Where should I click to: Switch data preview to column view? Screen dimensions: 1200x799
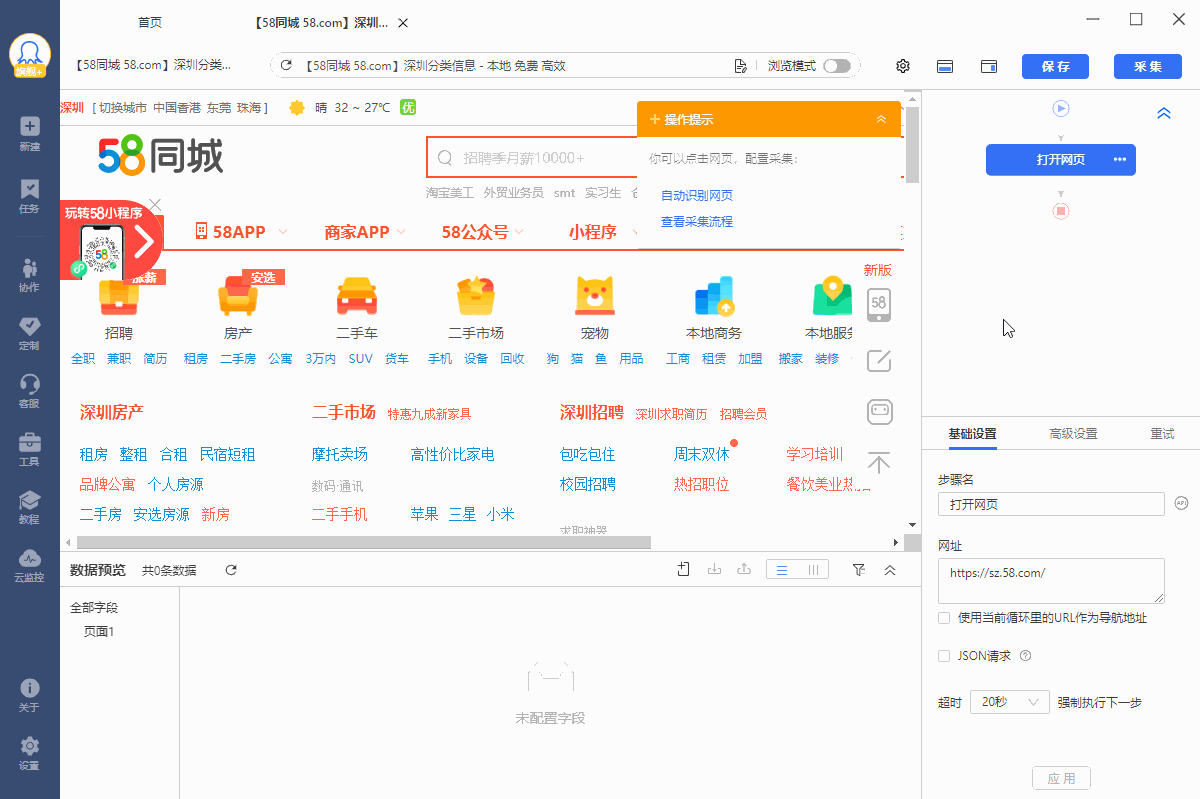813,569
